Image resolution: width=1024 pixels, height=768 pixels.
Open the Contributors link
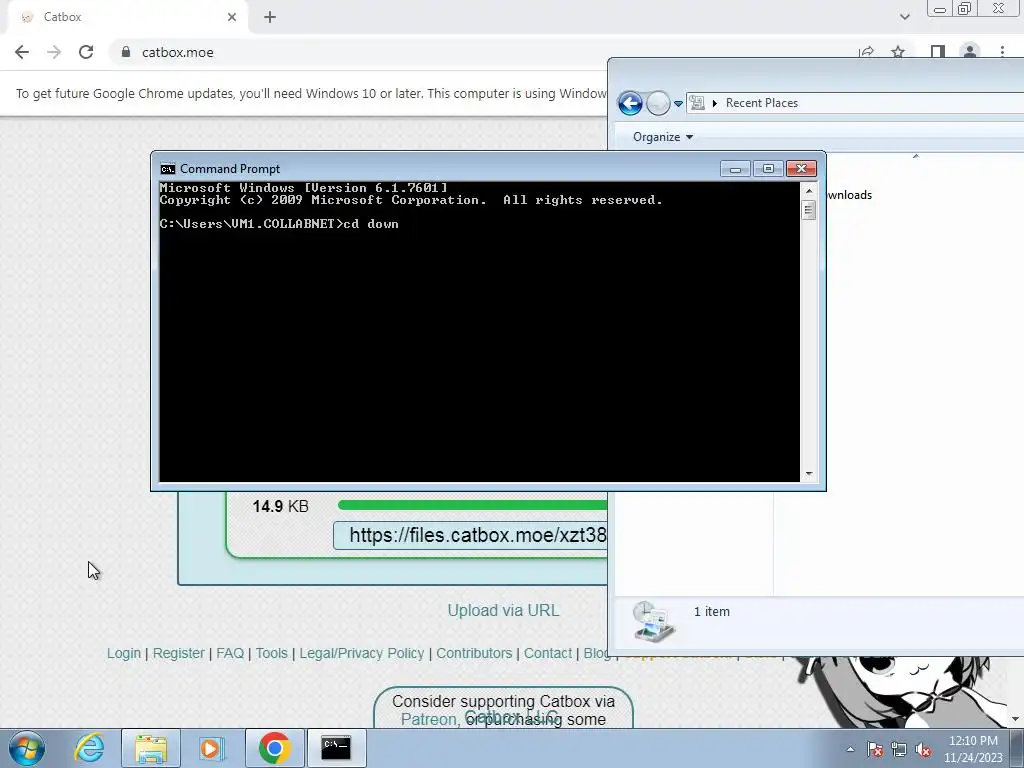474,653
